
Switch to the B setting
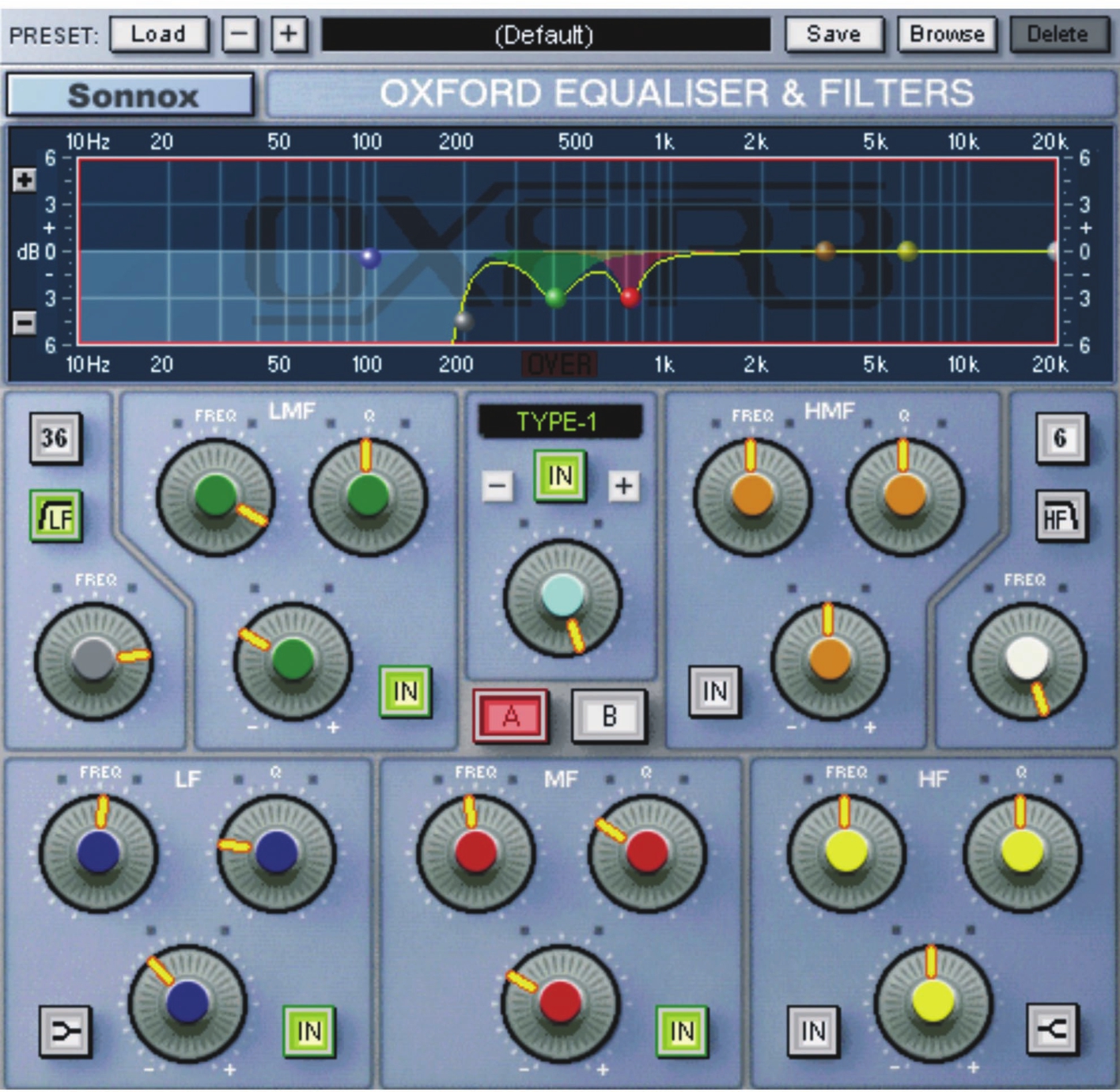610,717
